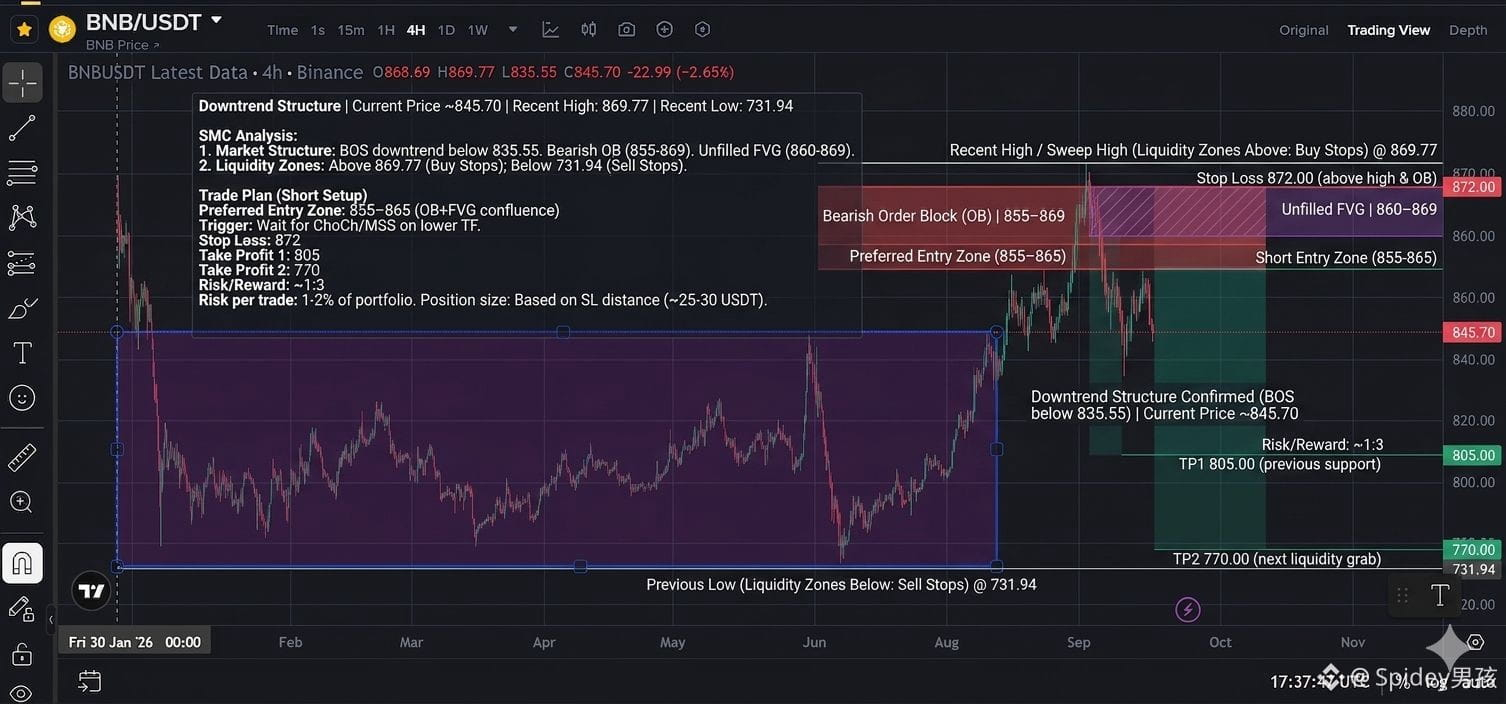Select the Risk/Reward: ~1:3 chart label
The height and width of the screenshot is (704, 1506).
coord(1323,445)
